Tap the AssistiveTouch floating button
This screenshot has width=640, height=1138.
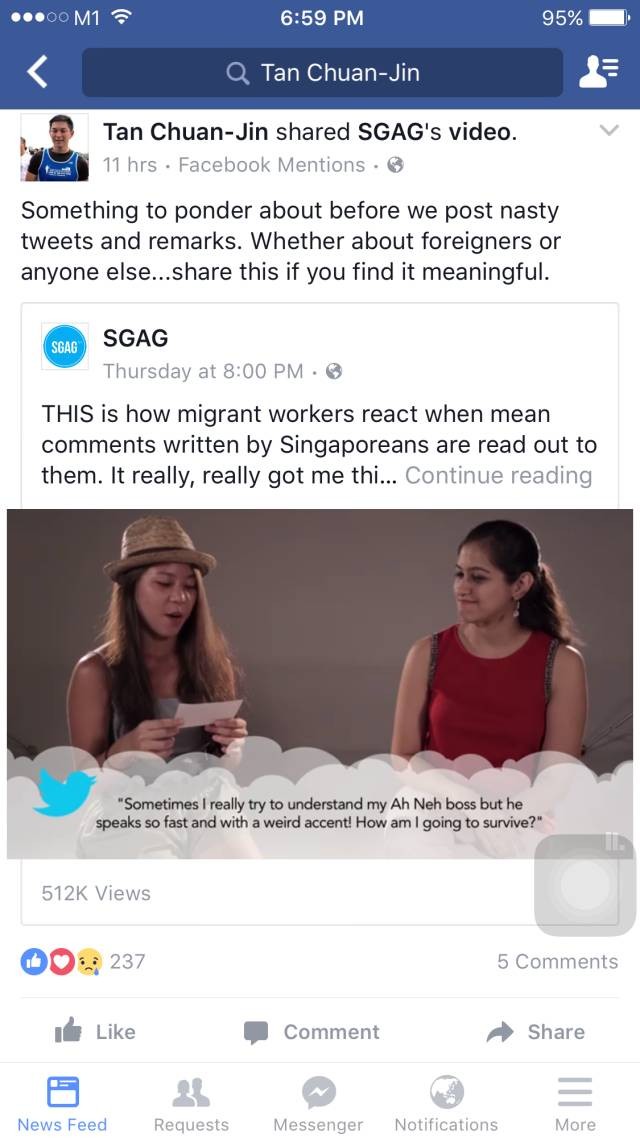[584, 885]
